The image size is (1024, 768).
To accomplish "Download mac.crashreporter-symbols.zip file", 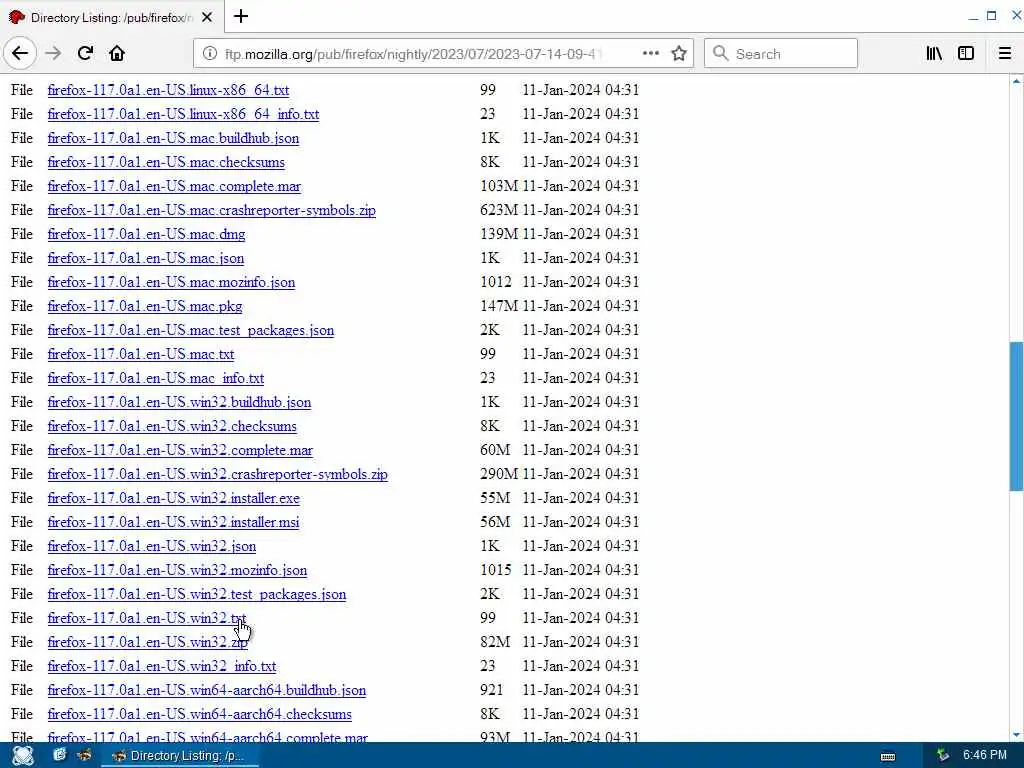I will click(x=212, y=210).
